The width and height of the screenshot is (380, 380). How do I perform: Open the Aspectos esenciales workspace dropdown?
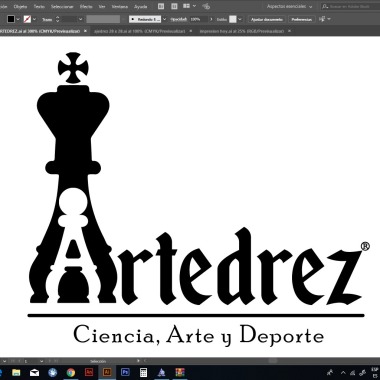click(x=289, y=6)
